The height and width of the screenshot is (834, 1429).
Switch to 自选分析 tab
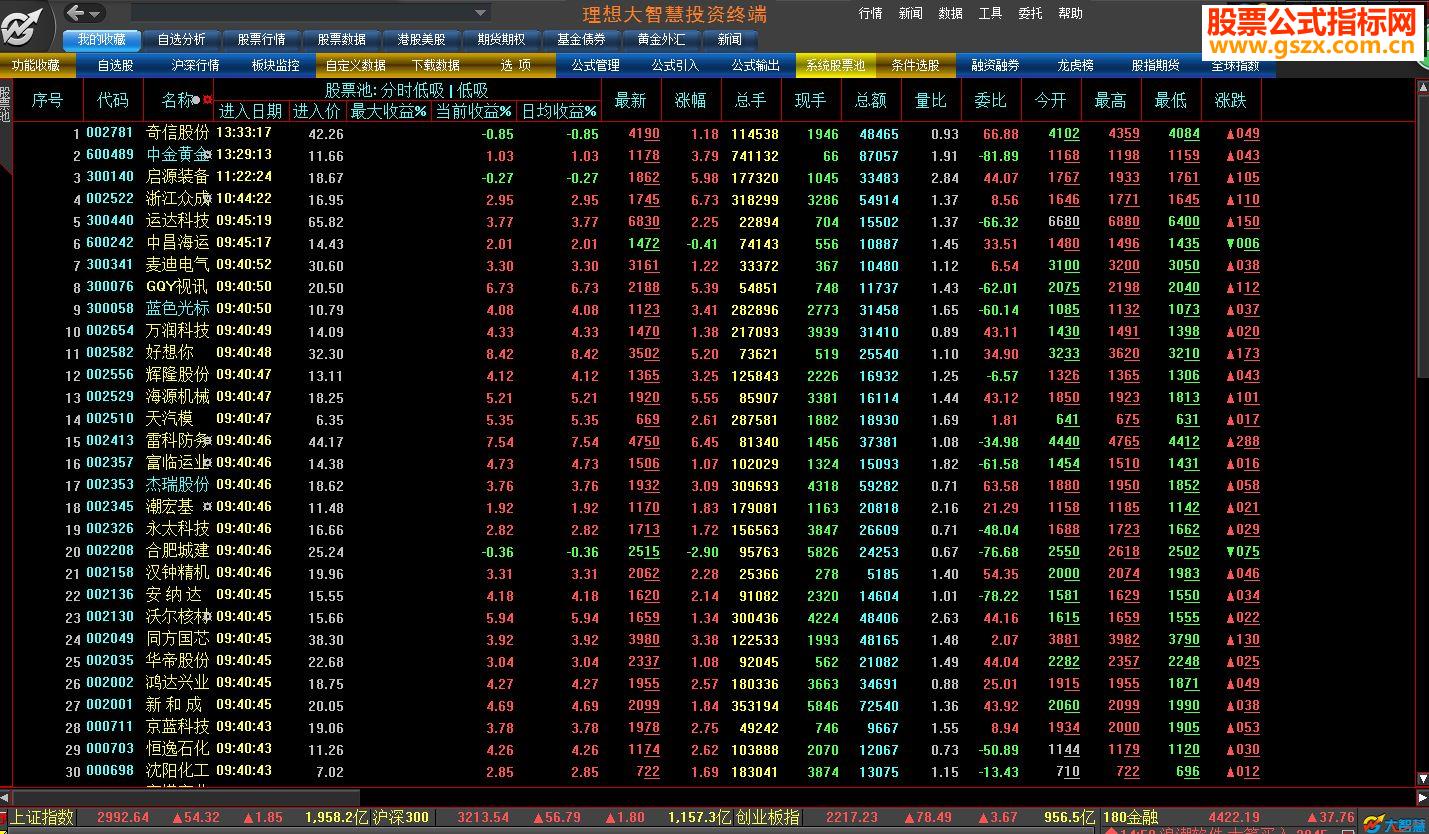click(181, 39)
